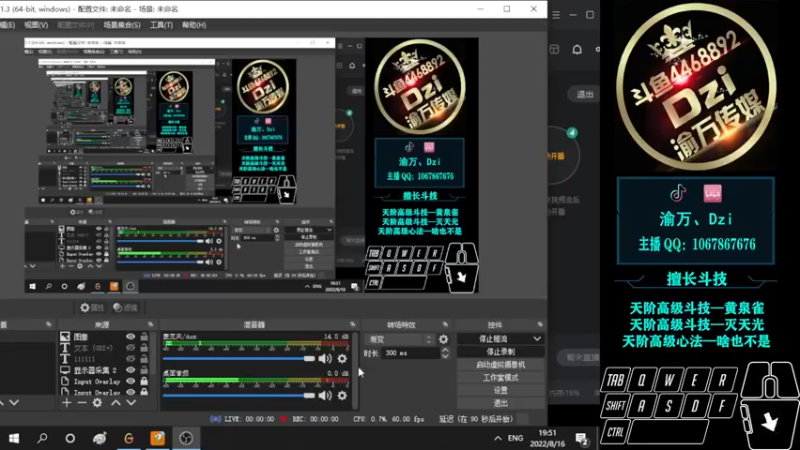Move selected scene down
800x450 pixels.
click(x=14, y=403)
